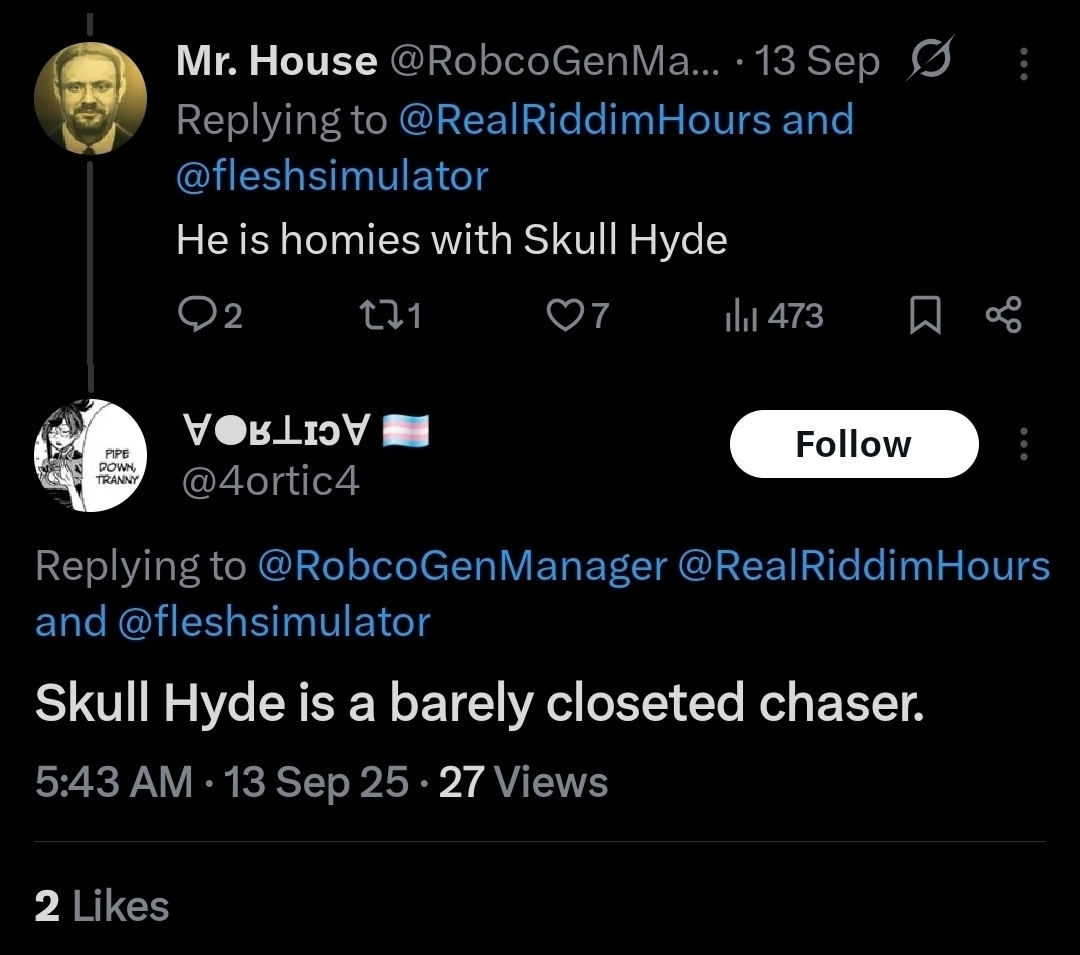Open the @4ortic4 profile avatar
This screenshot has height=955, width=1080.
tap(90, 455)
